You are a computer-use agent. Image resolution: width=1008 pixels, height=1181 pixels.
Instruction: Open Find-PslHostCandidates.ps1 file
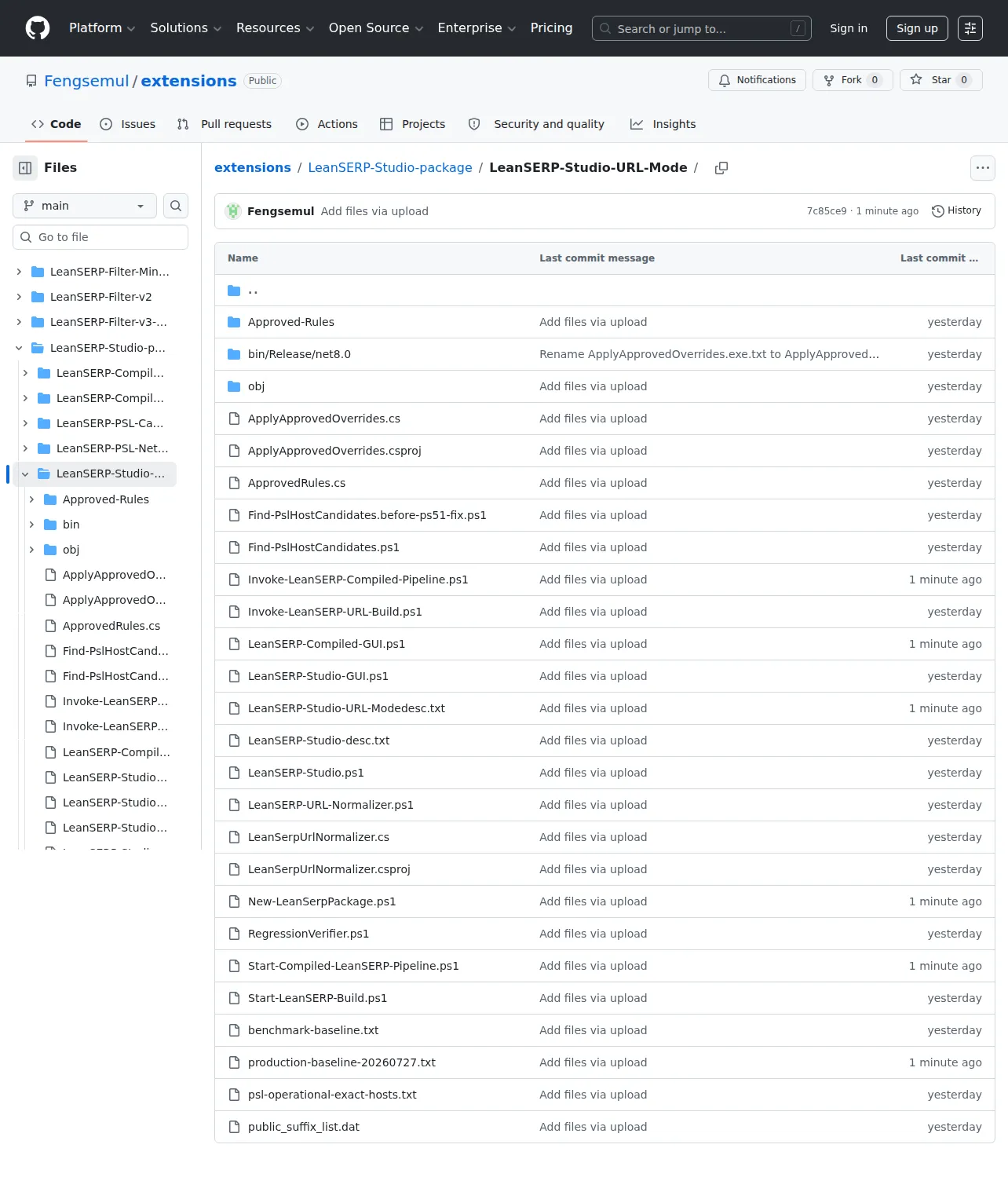(323, 547)
